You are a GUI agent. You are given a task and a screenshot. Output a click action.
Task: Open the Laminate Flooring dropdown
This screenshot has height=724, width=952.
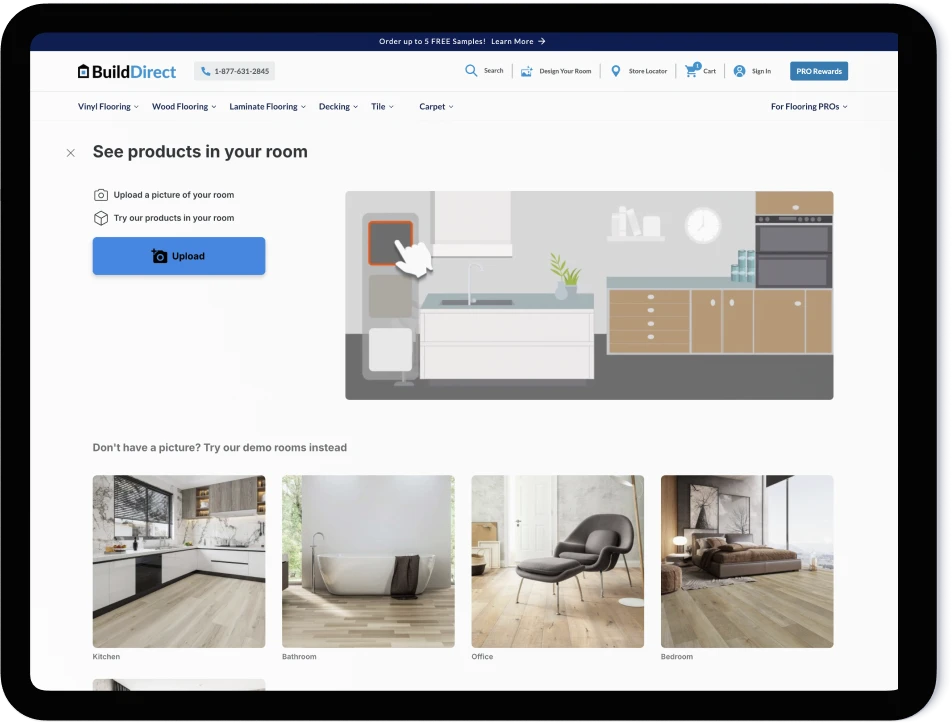pos(267,107)
